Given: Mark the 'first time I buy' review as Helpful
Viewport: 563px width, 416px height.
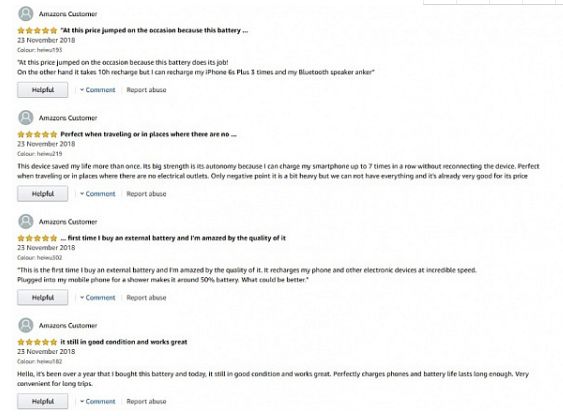Looking at the screenshot, I should click(x=42, y=298).
